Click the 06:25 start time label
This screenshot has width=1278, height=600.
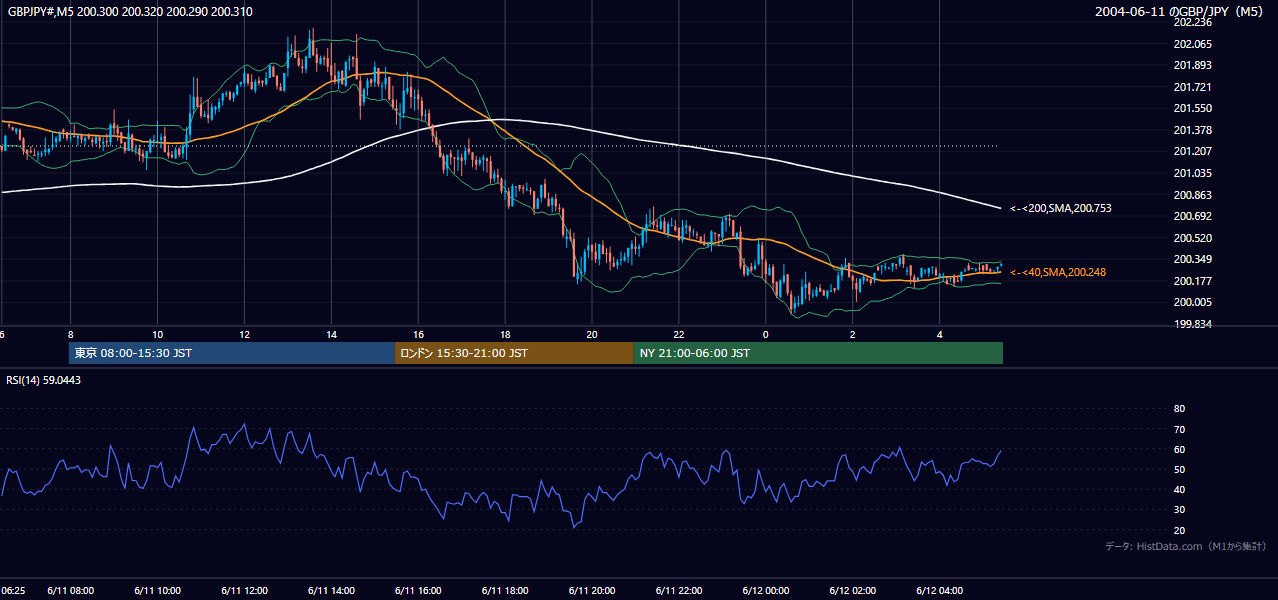click(13, 590)
